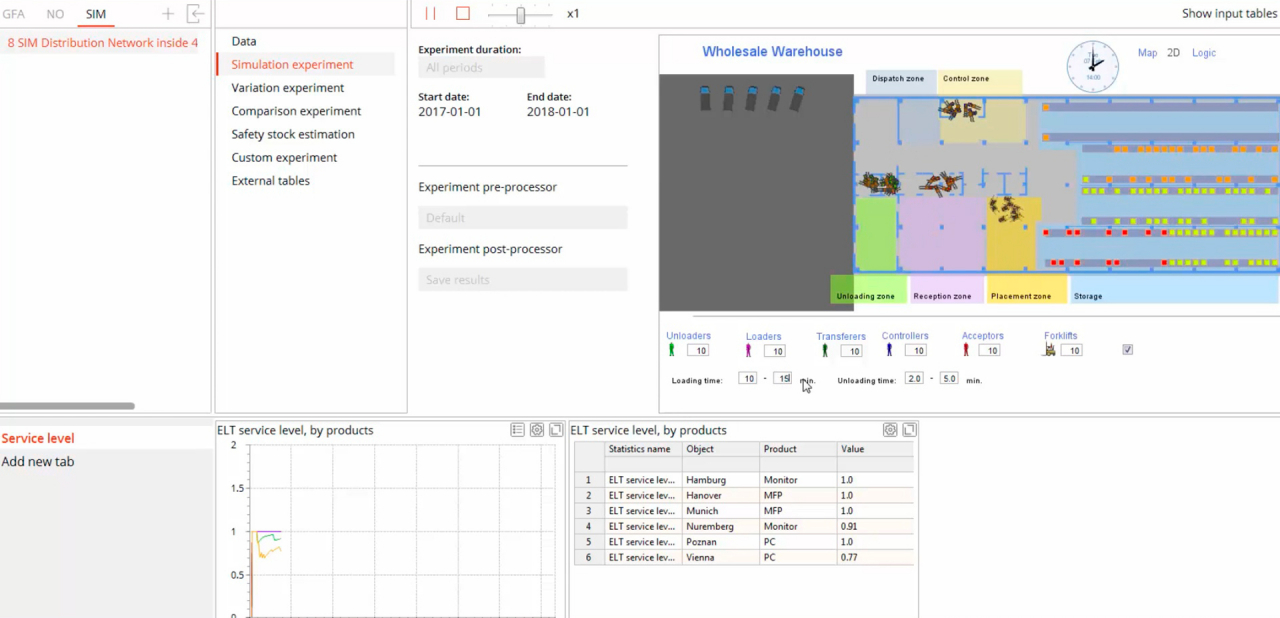This screenshot has width=1280, height=618.
Task: Open External tables
Action: (271, 181)
